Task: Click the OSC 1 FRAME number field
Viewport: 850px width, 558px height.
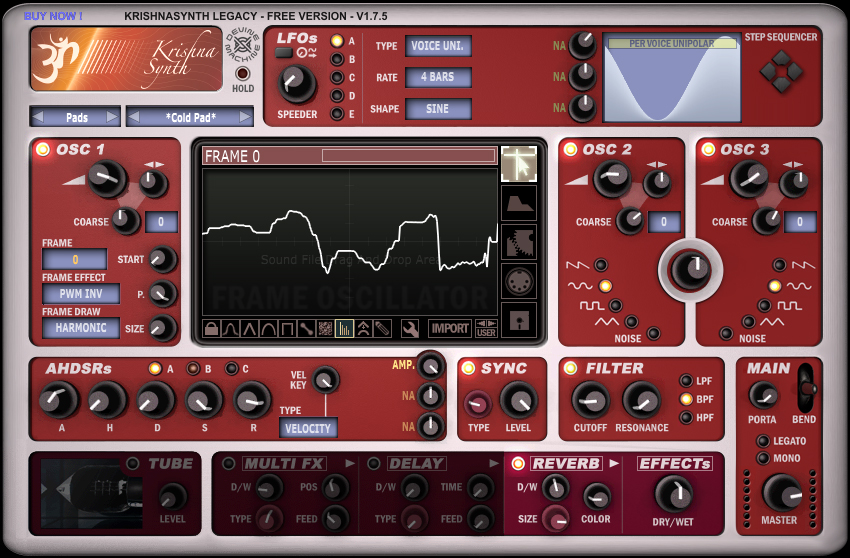Action: tap(75, 259)
